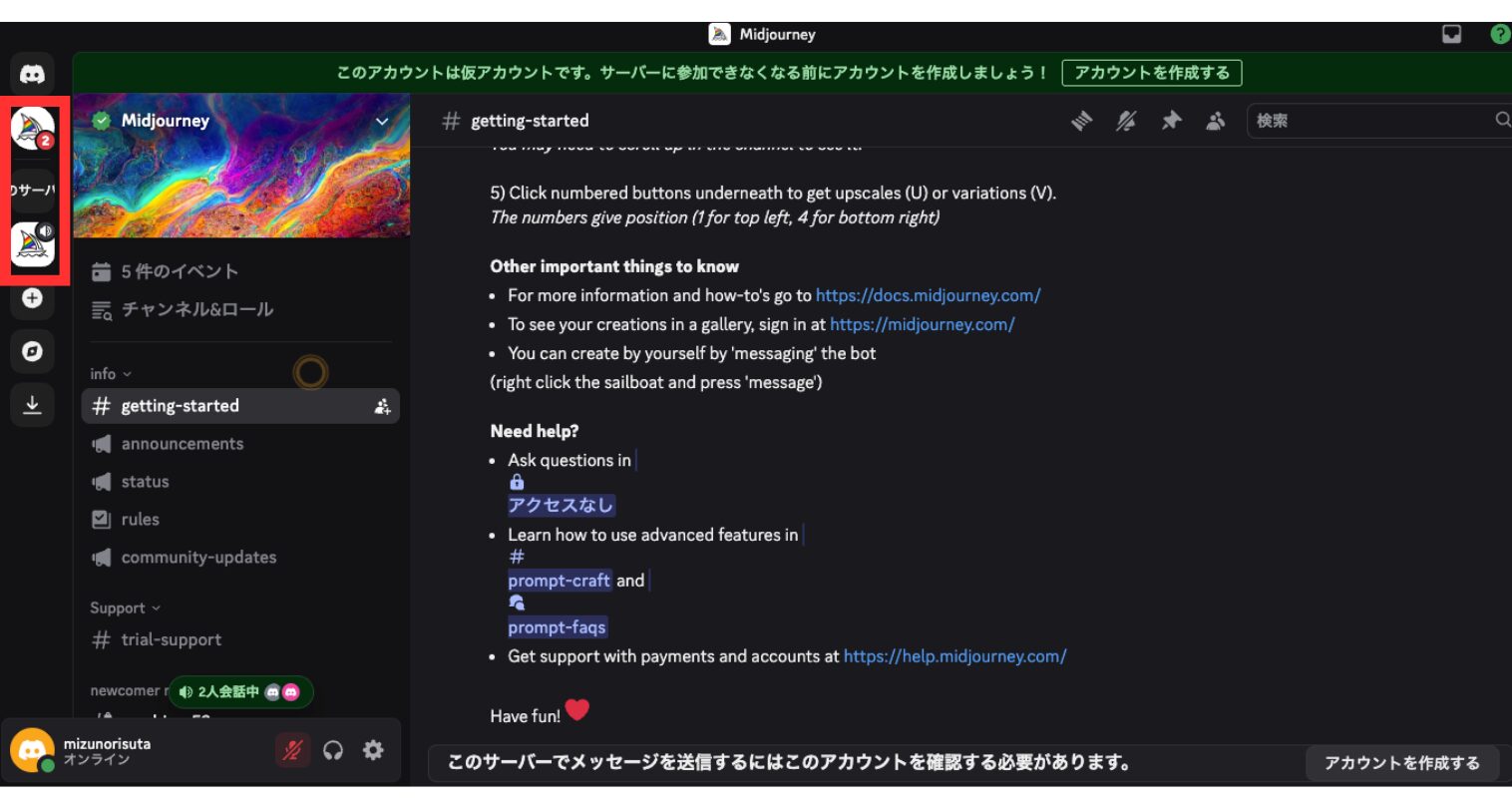Open https://midjourney.com/ gallery link

coord(922,324)
